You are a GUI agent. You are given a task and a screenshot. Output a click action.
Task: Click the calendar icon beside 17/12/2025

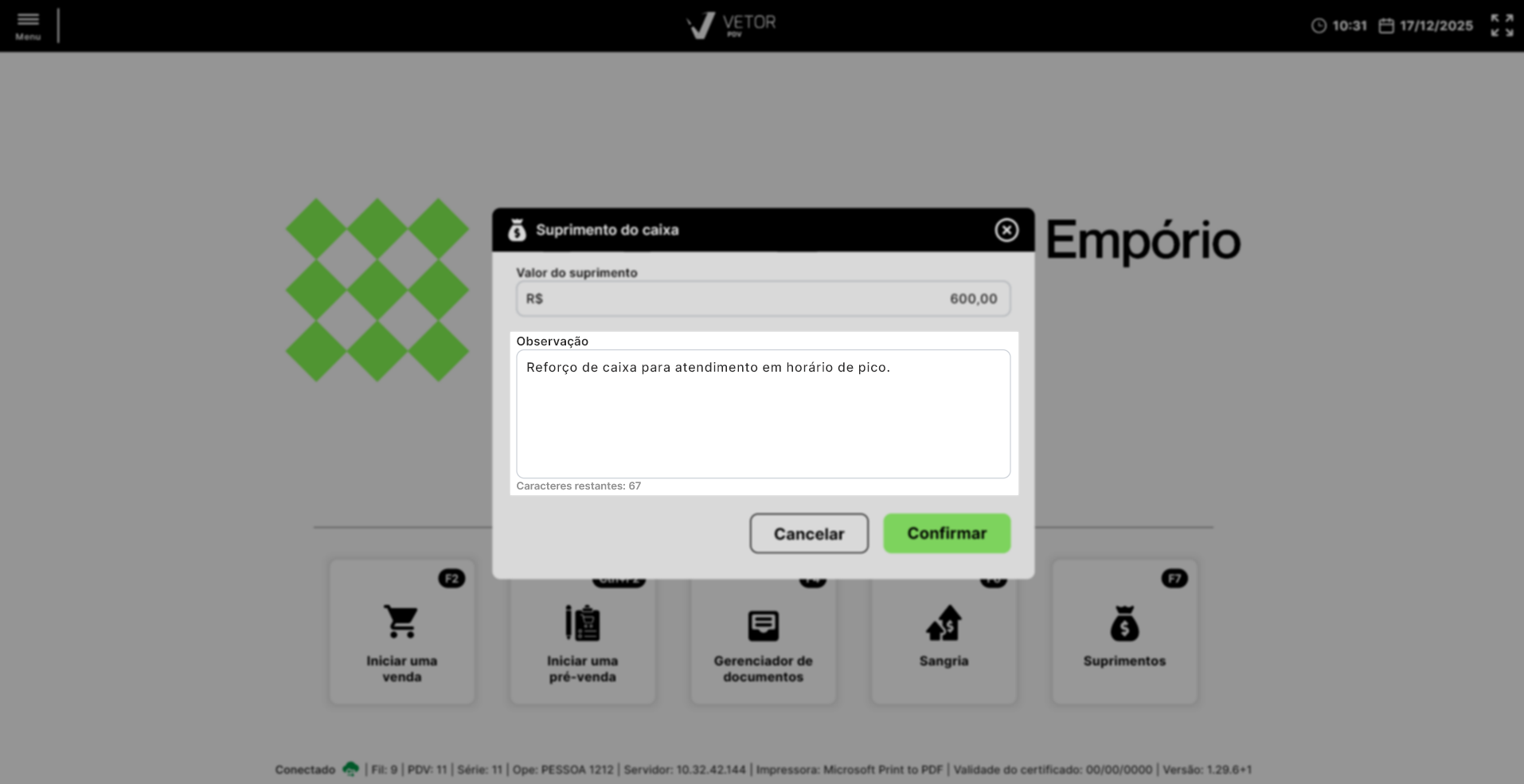tap(1386, 25)
